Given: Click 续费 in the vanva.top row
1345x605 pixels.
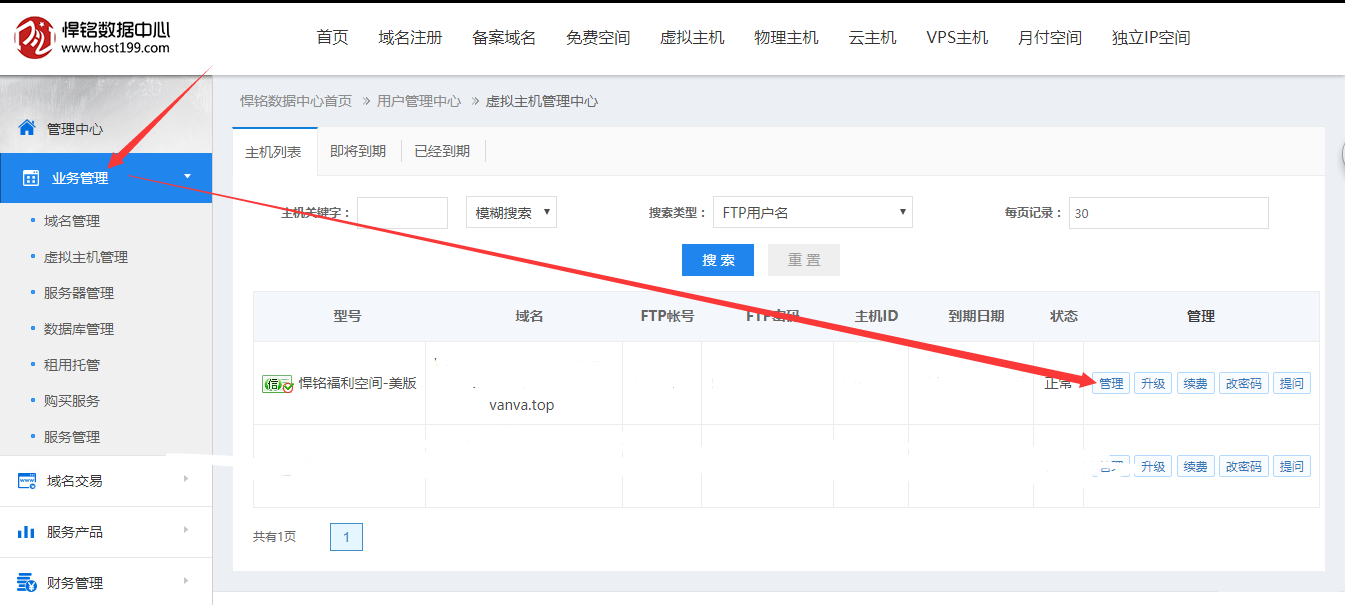Looking at the screenshot, I should [1195, 383].
